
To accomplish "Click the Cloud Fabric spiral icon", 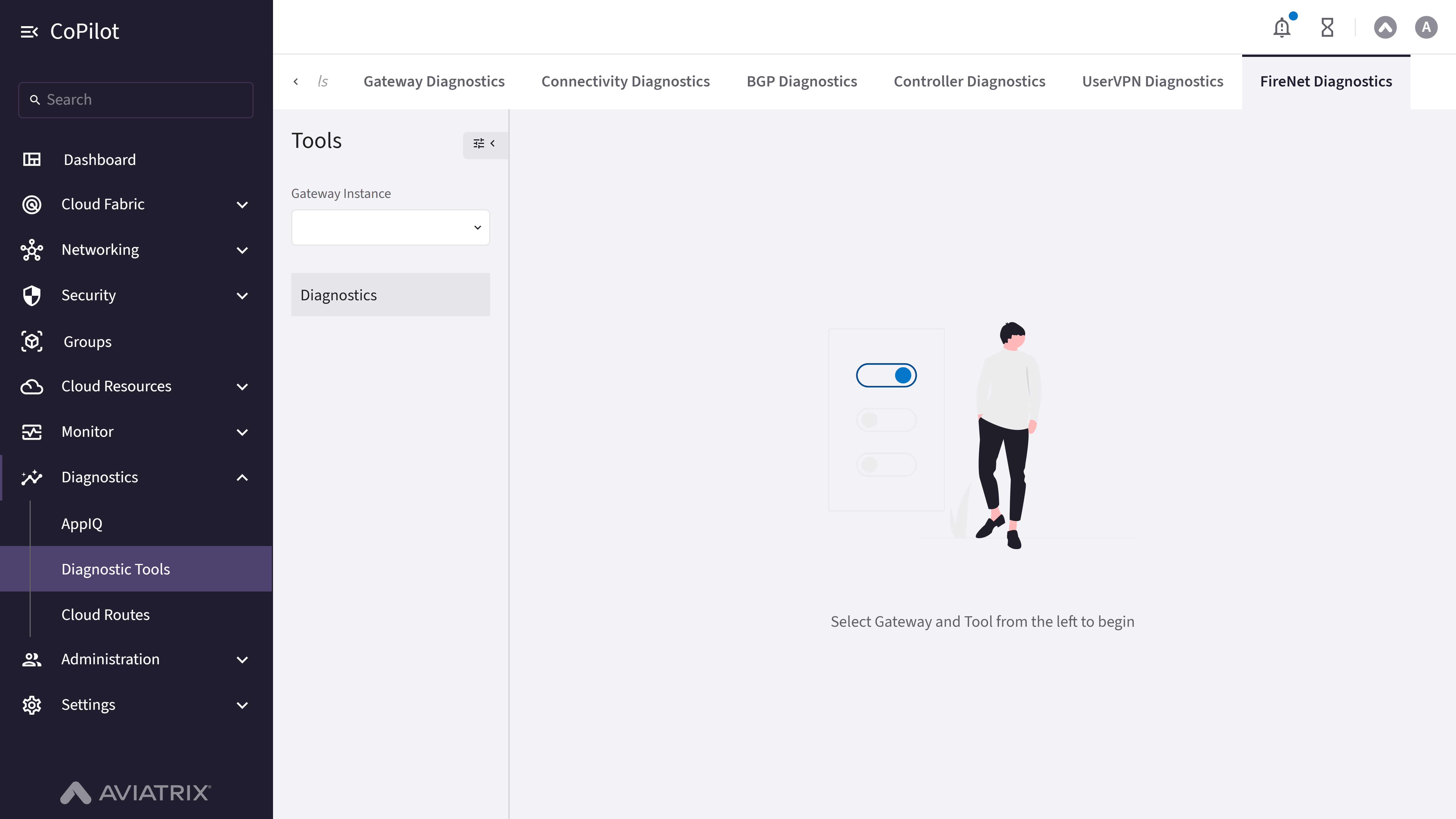I will 32,204.
